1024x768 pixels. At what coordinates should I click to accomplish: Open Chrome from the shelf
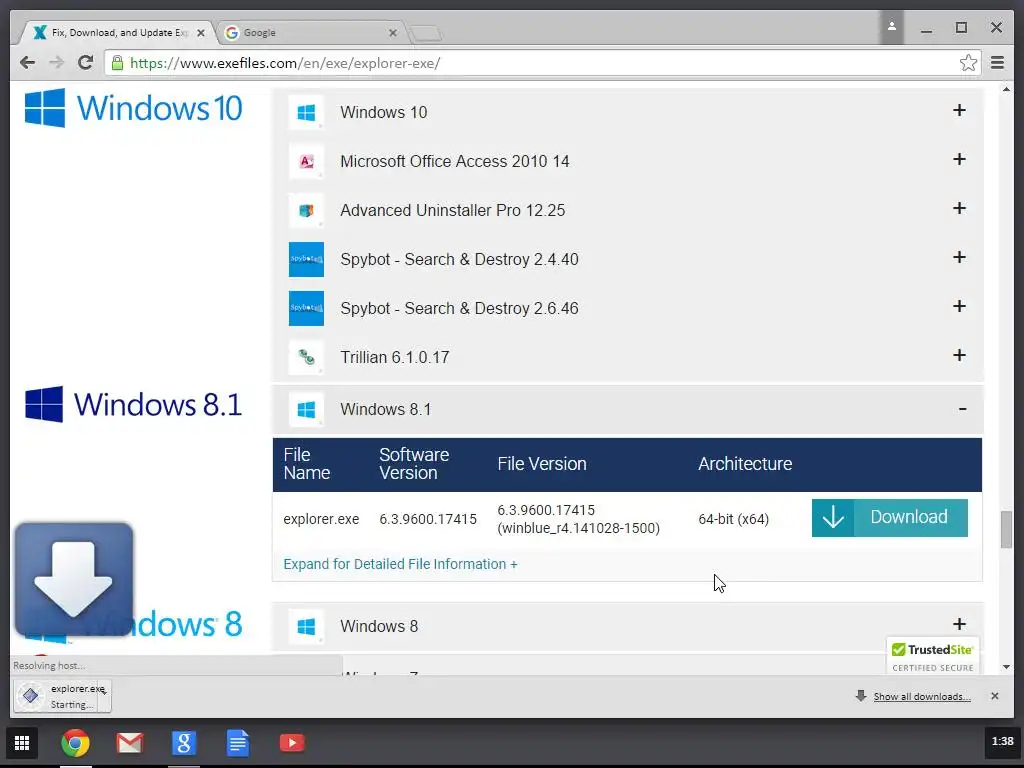[x=76, y=743]
